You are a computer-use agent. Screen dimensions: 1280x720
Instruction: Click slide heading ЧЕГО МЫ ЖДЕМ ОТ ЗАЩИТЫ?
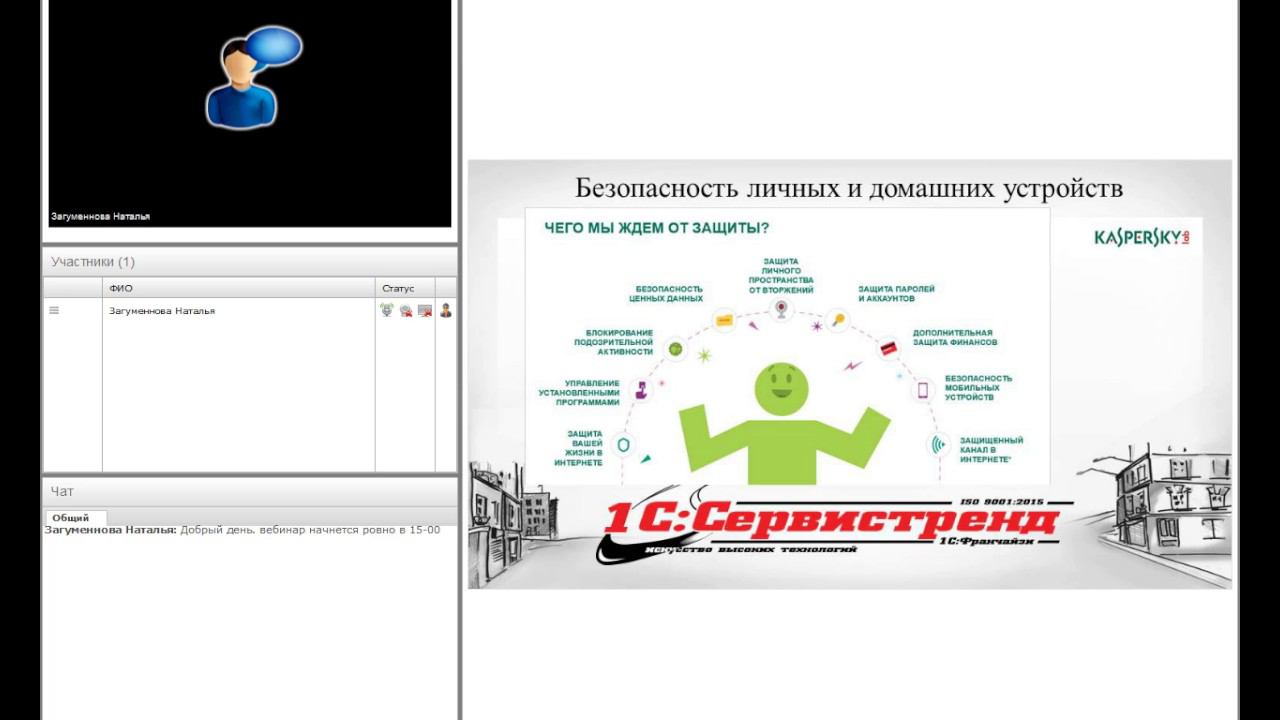(656, 228)
